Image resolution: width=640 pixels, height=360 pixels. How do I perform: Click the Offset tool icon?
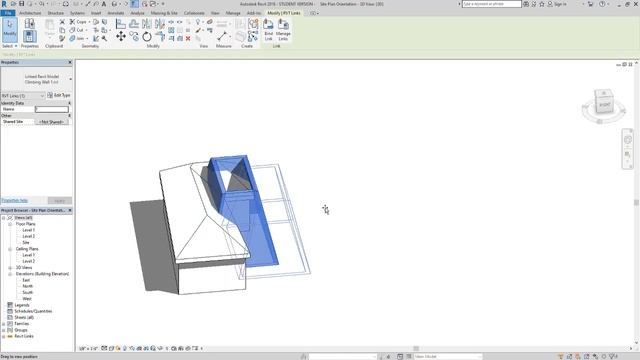pyautogui.click(x=133, y=24)
